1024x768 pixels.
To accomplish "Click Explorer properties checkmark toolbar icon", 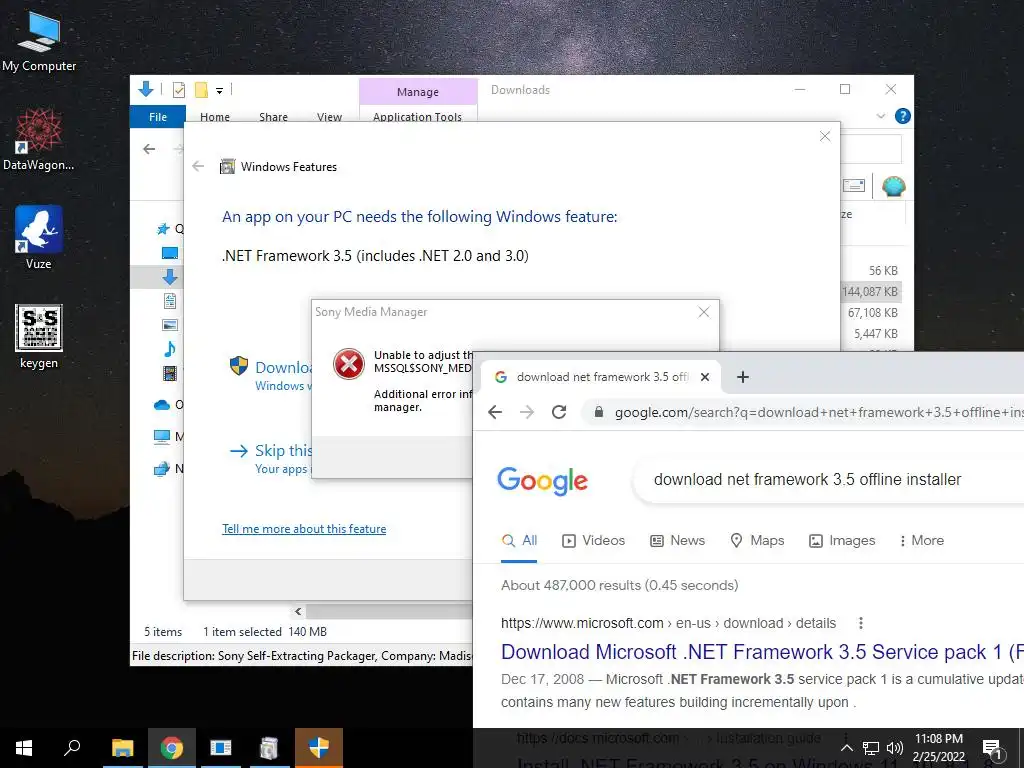I will tap(179, 90).
